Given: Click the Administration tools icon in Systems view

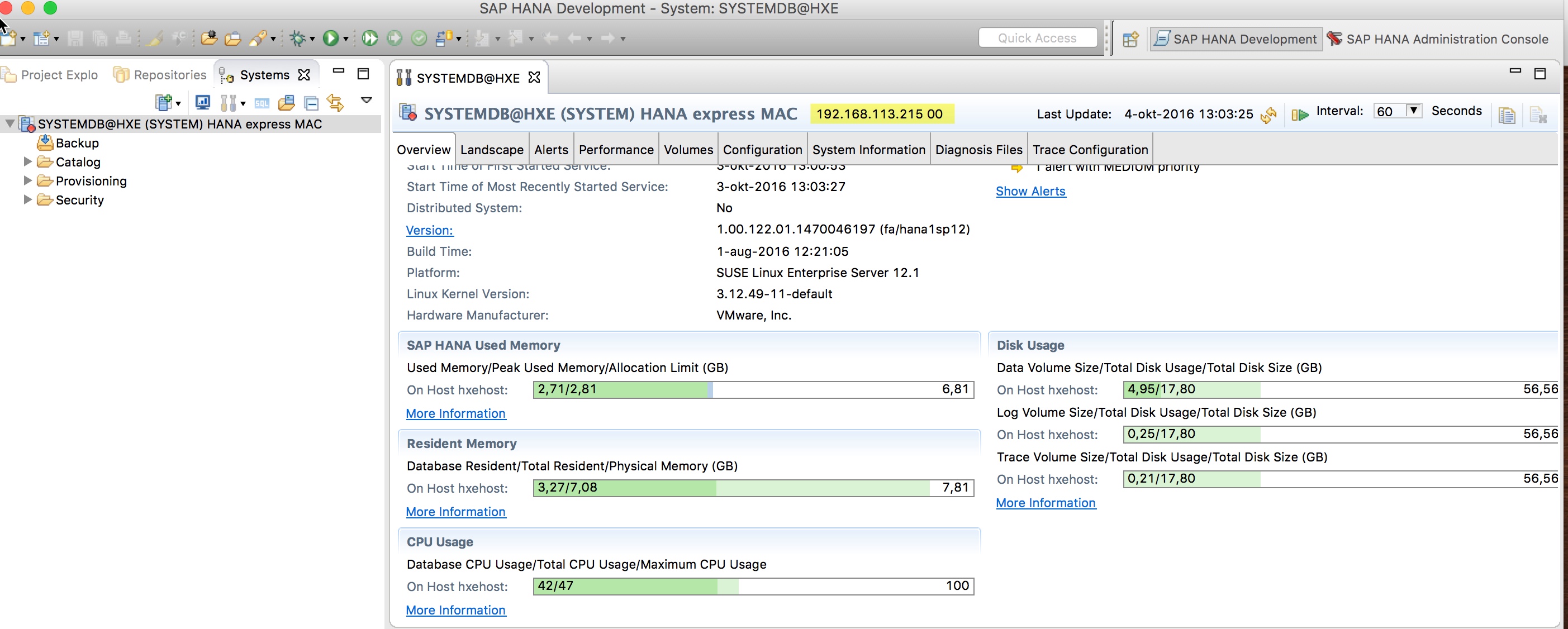Looking at the screenshot, I should click(x=228, y=103).
